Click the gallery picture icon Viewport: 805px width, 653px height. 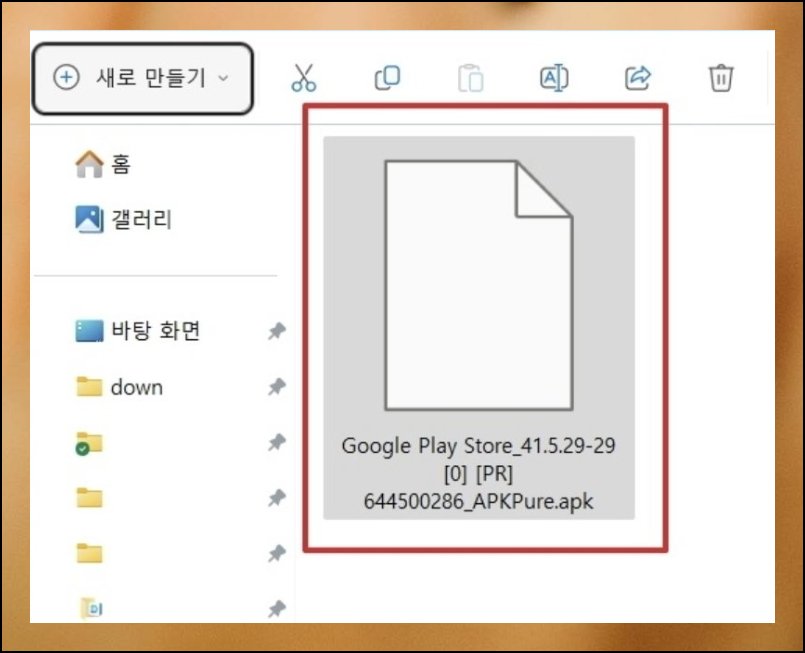tap(89, 219)
